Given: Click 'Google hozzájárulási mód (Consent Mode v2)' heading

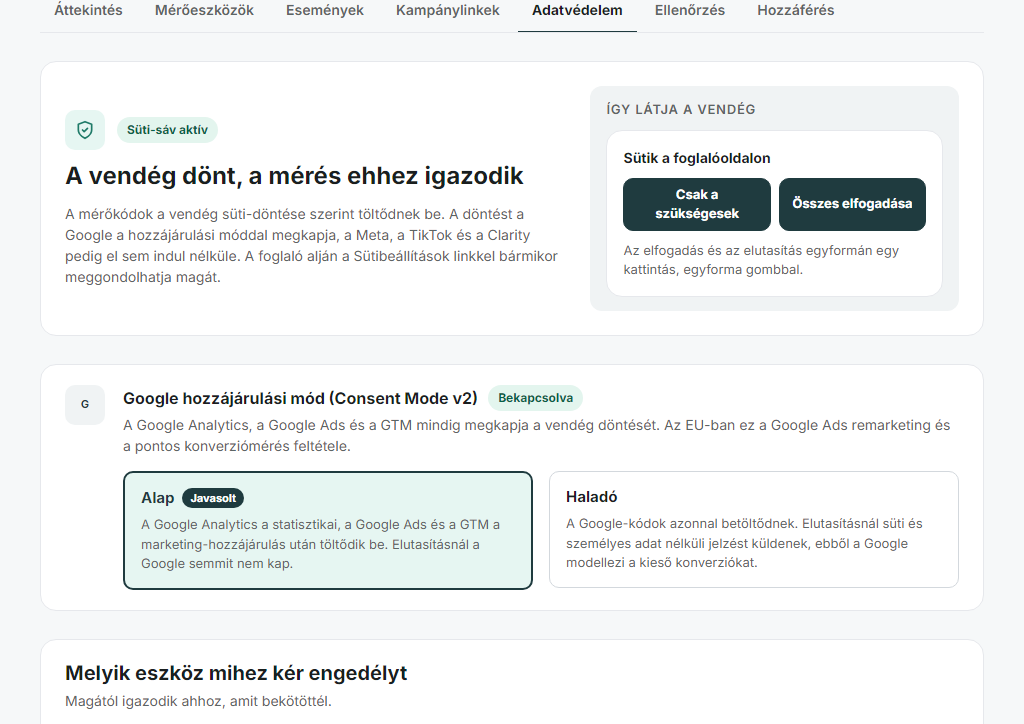Looking at the screenshot, I should (x=300, y=399).
